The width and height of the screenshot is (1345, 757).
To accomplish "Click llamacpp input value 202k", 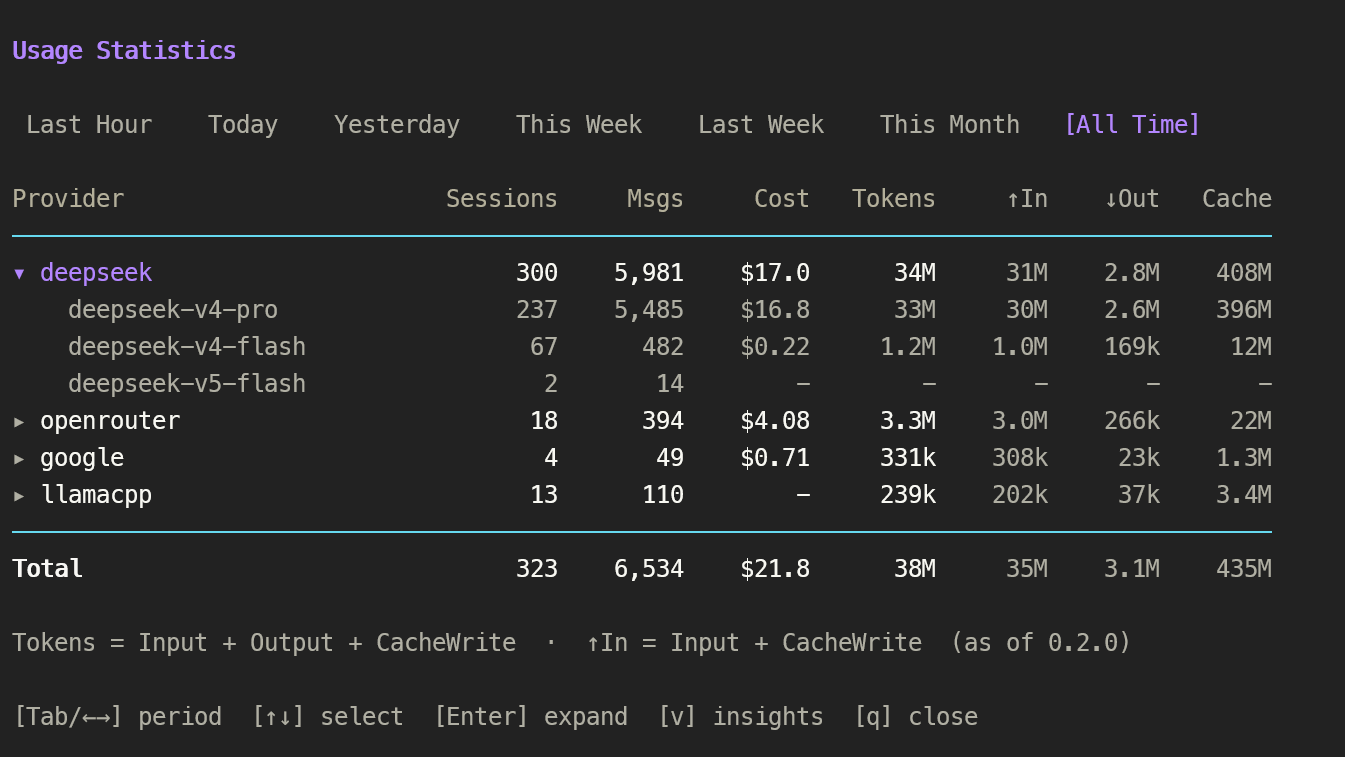I will [x=1020, y=495].
